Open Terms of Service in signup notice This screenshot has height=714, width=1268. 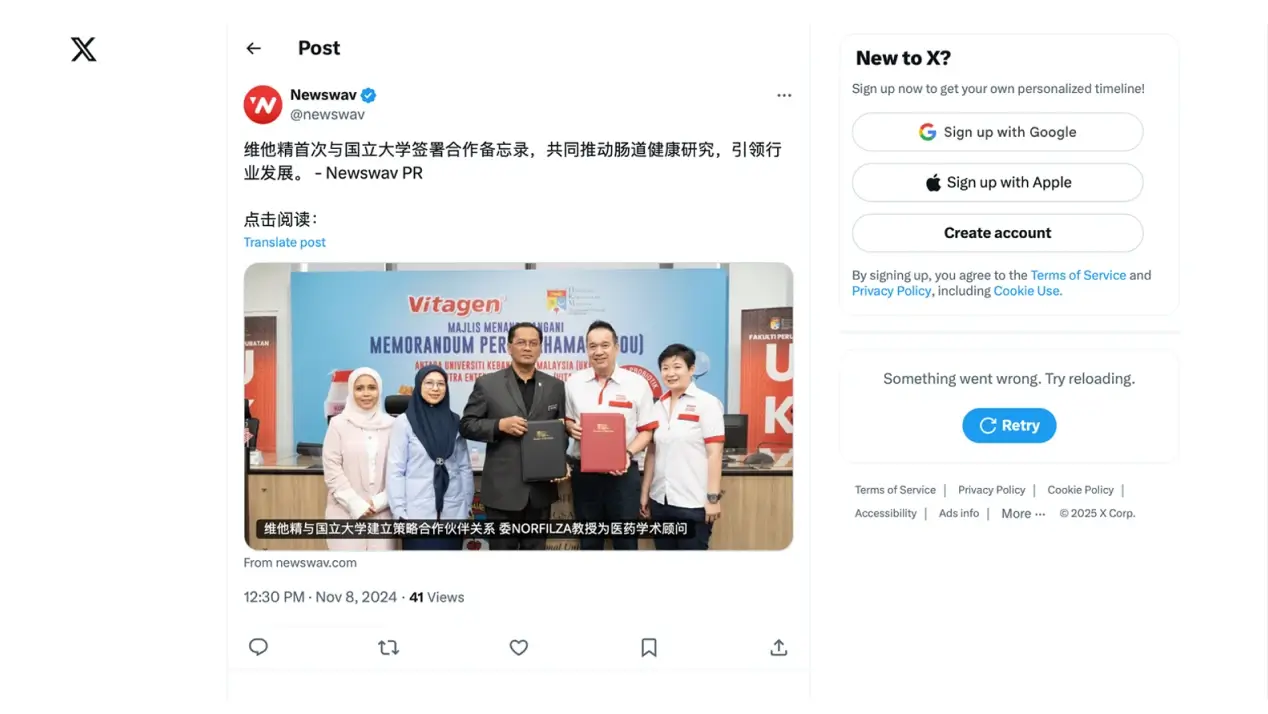[1078, 275]
